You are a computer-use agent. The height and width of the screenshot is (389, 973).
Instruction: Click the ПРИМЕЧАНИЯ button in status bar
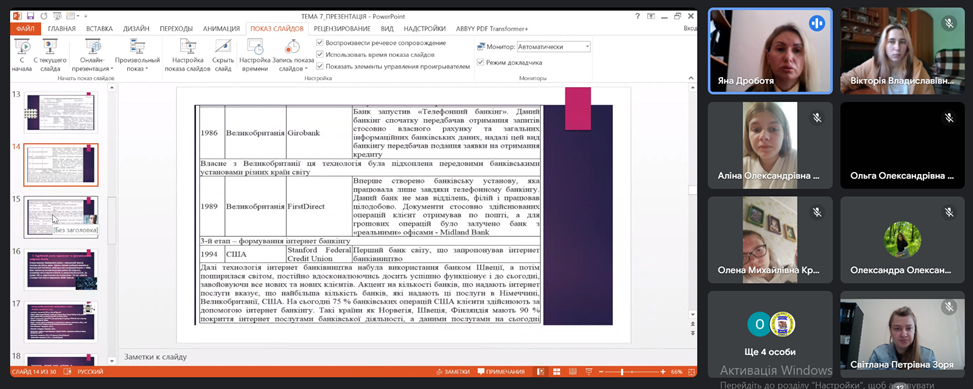click(501, 372)
